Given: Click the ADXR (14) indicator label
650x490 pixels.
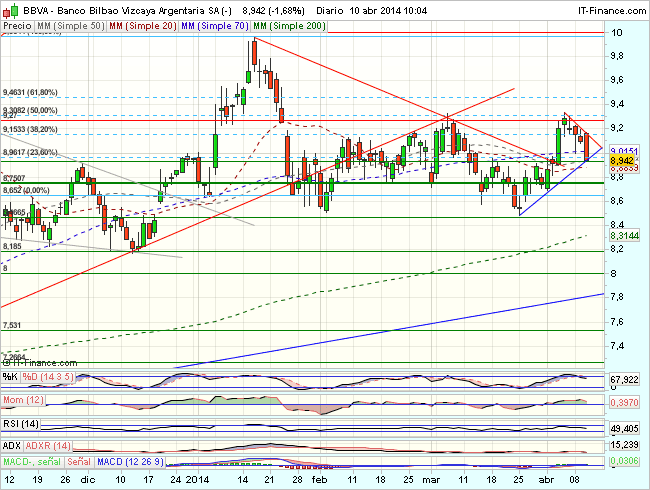Looking at the screenshot, I should tap(48, 446).
